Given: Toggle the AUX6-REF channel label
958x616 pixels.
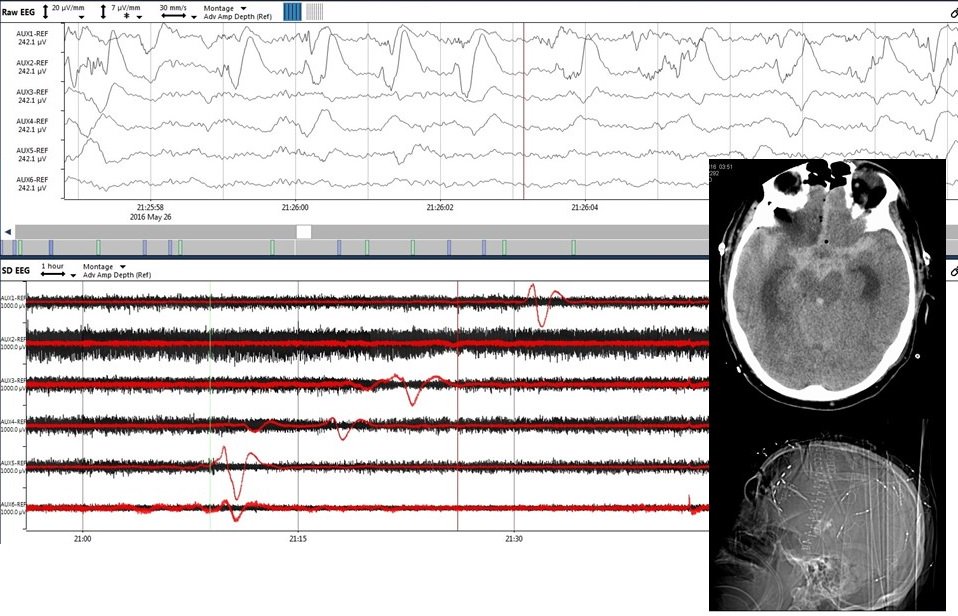Looking at the screenshot, I should coord(33,179).
